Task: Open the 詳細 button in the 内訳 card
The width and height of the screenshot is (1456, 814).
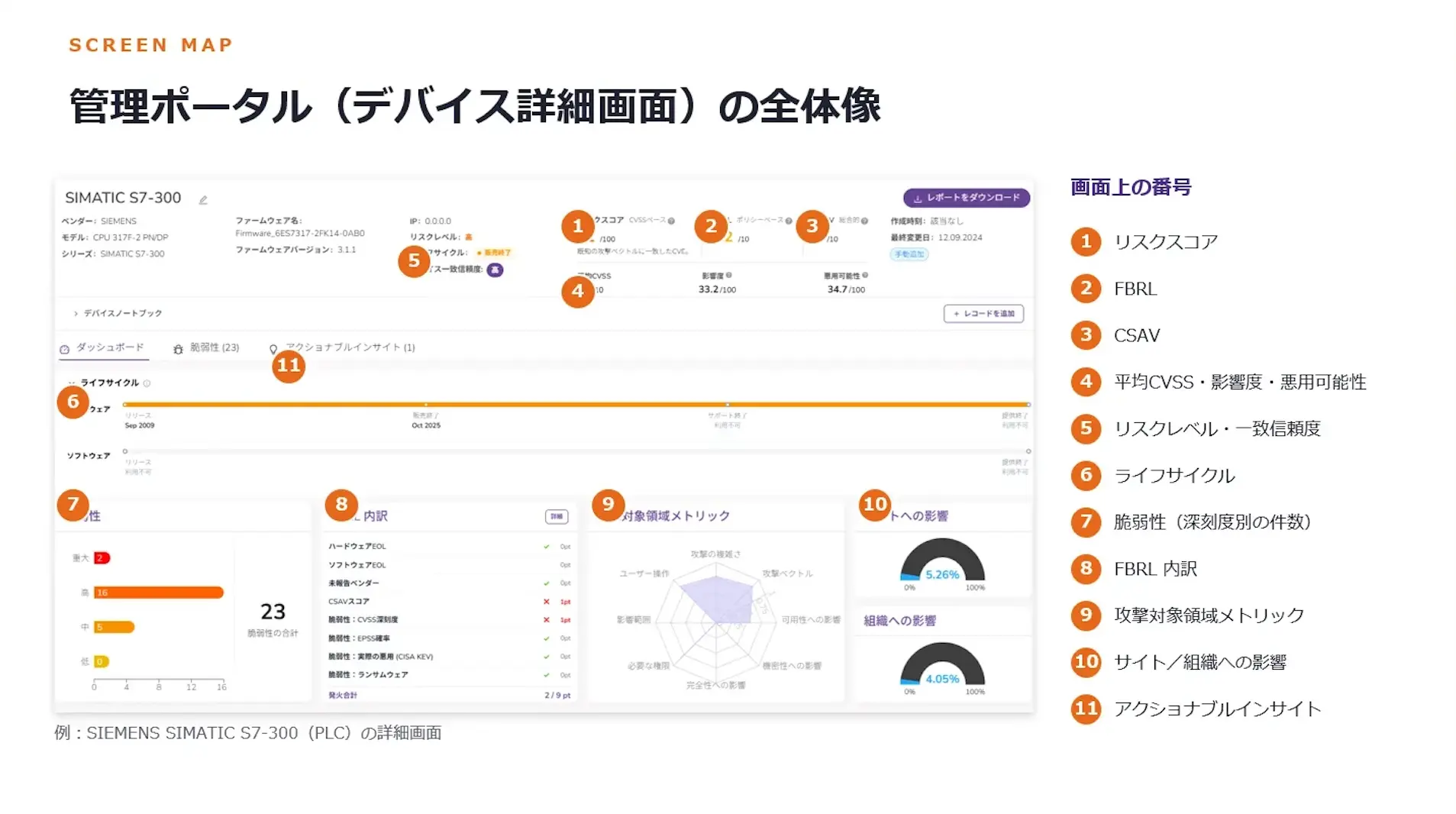Action: click(x=557, y=517)
